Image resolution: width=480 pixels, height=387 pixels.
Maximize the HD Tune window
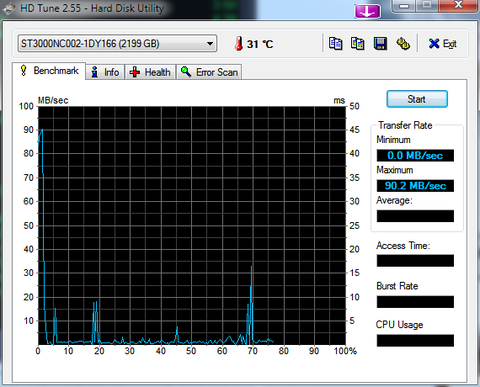427,6
